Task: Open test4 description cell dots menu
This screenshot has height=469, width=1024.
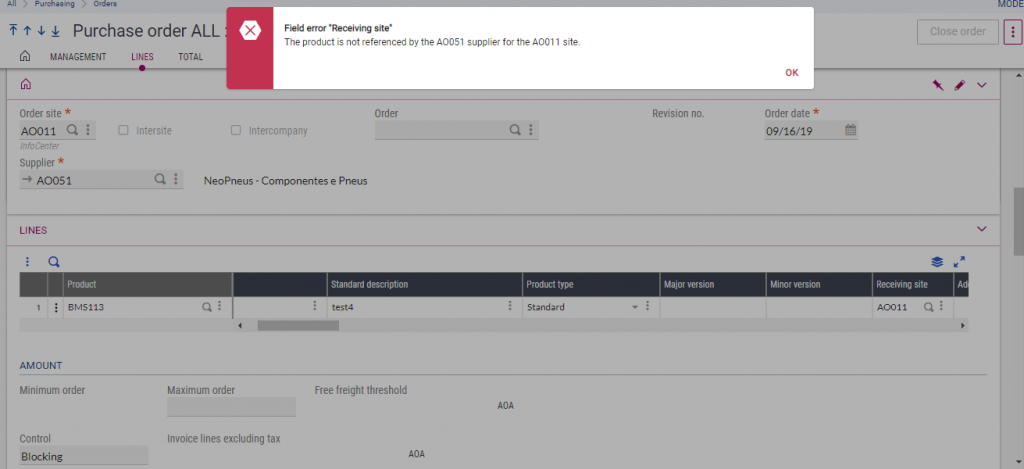Action: point(510,306)
